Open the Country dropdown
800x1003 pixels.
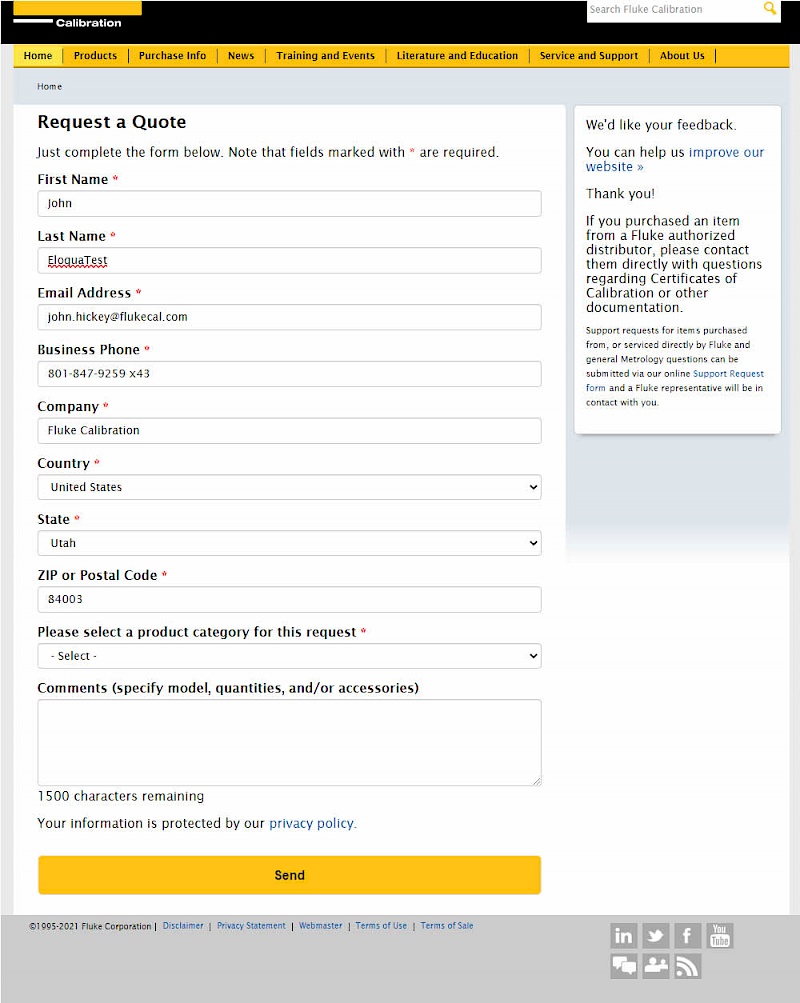(x=289, y=487)
